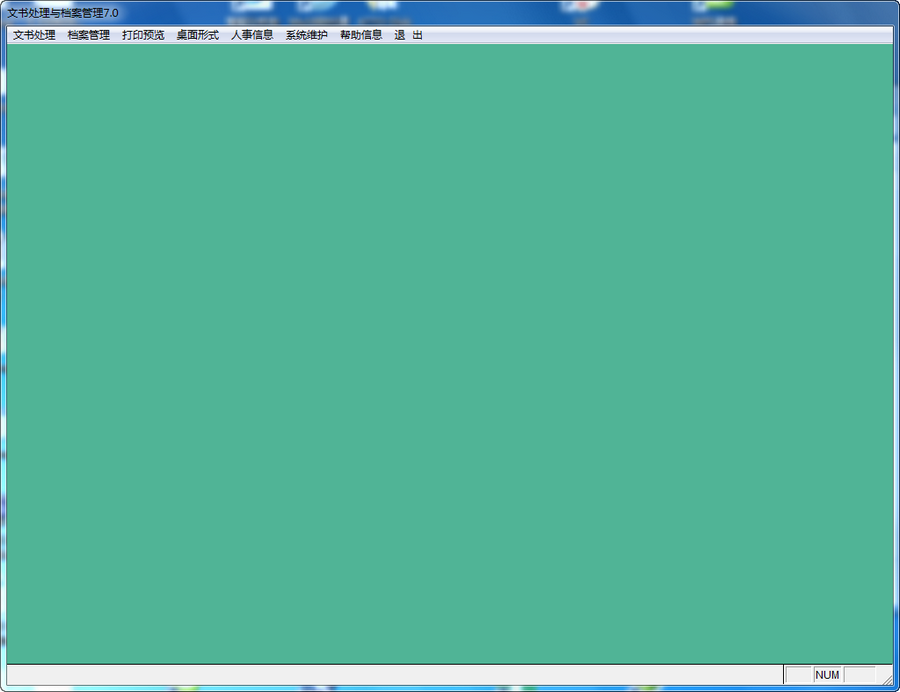The height and width of the screenshot is (692, 900).
Task: Open the 系统维护 menu
Action: click(x=305, y=34)
